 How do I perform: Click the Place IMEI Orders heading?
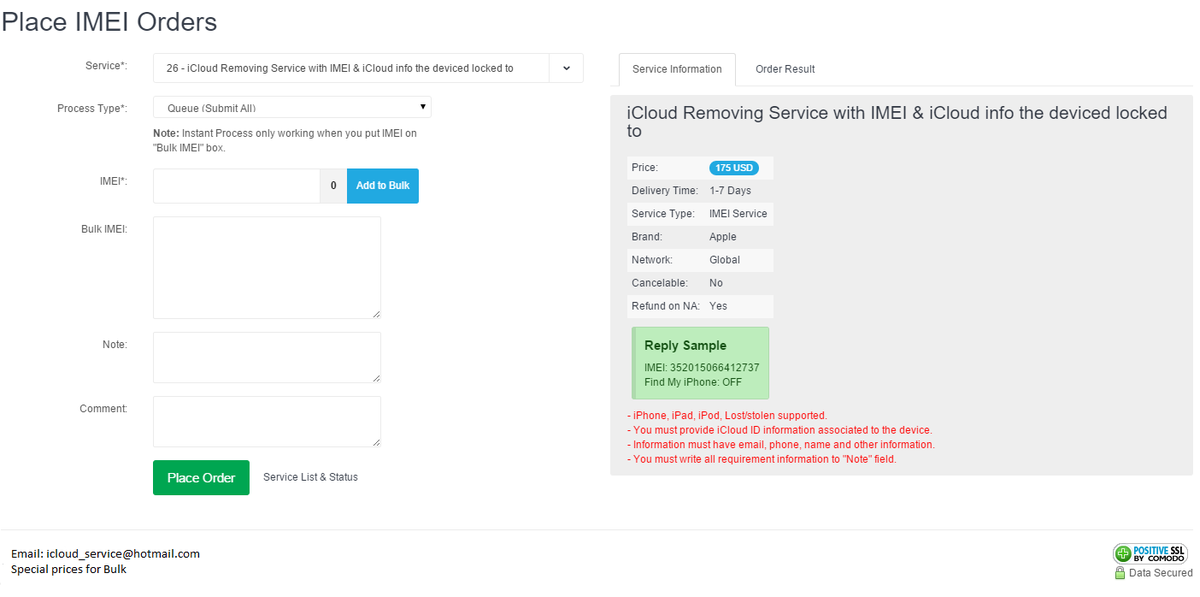pyautogui.click(x=109, y=20)
